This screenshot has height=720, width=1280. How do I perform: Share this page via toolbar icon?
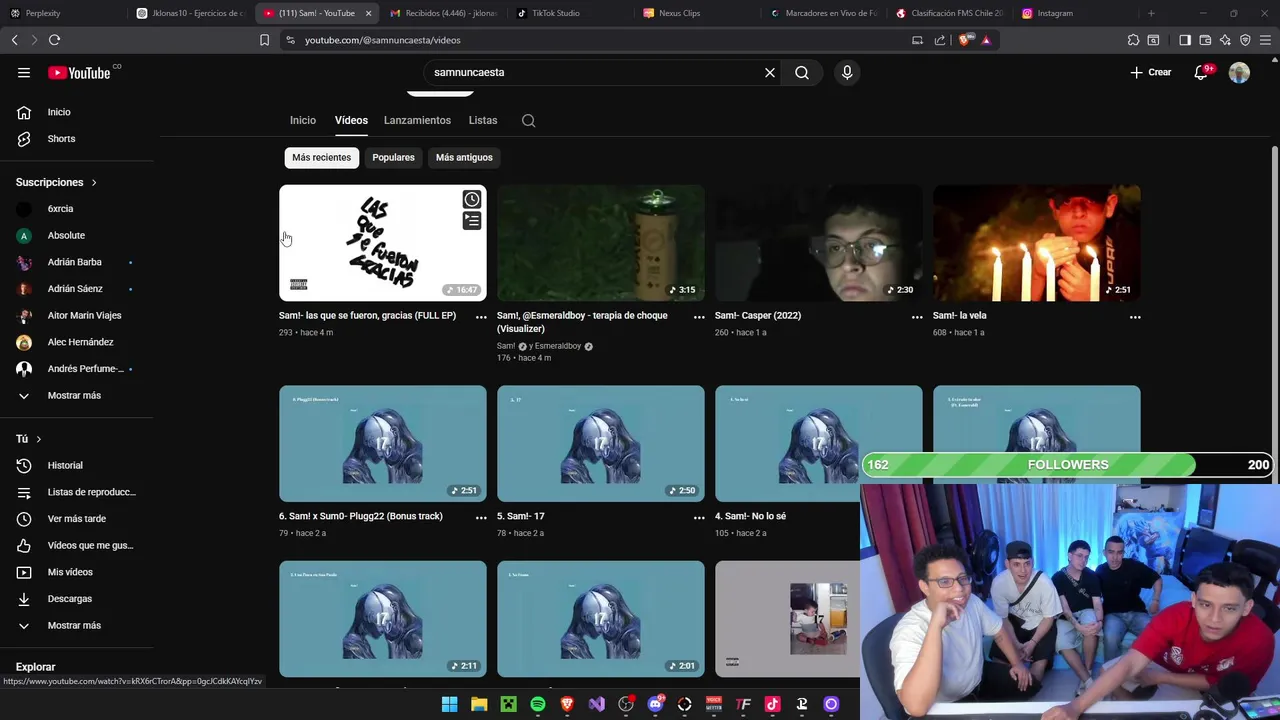939,40
